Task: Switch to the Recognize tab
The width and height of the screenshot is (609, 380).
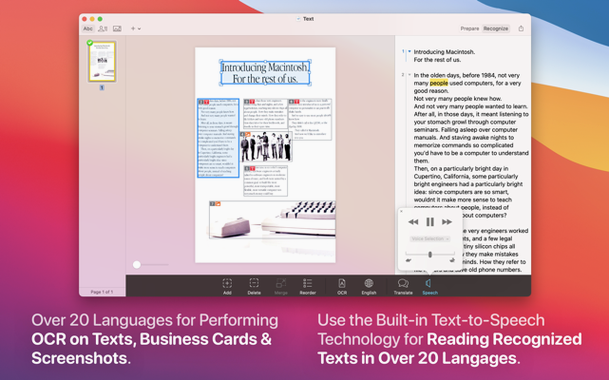Action: (496, 28)
